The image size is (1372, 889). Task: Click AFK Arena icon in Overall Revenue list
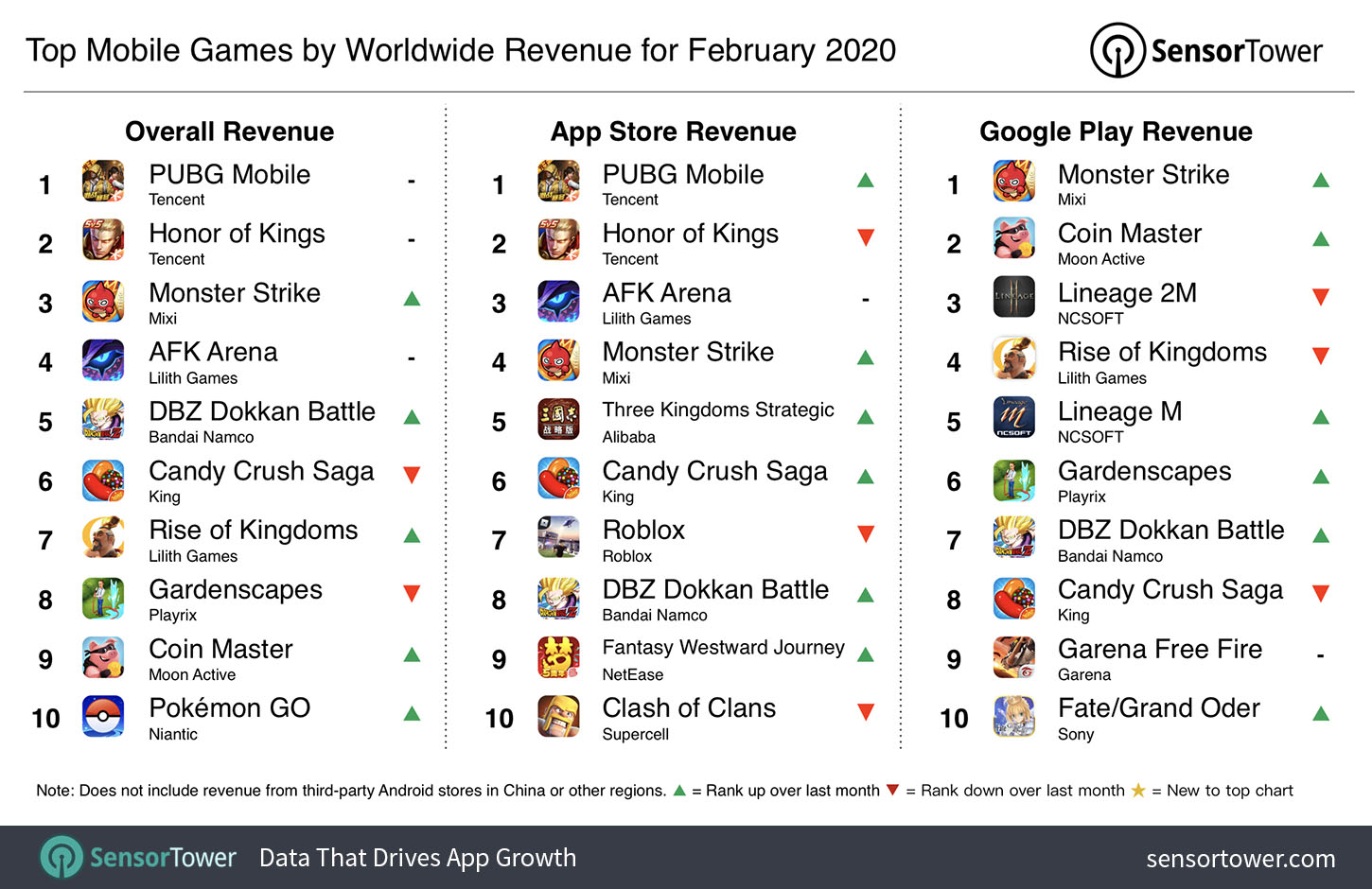(103, 360)
